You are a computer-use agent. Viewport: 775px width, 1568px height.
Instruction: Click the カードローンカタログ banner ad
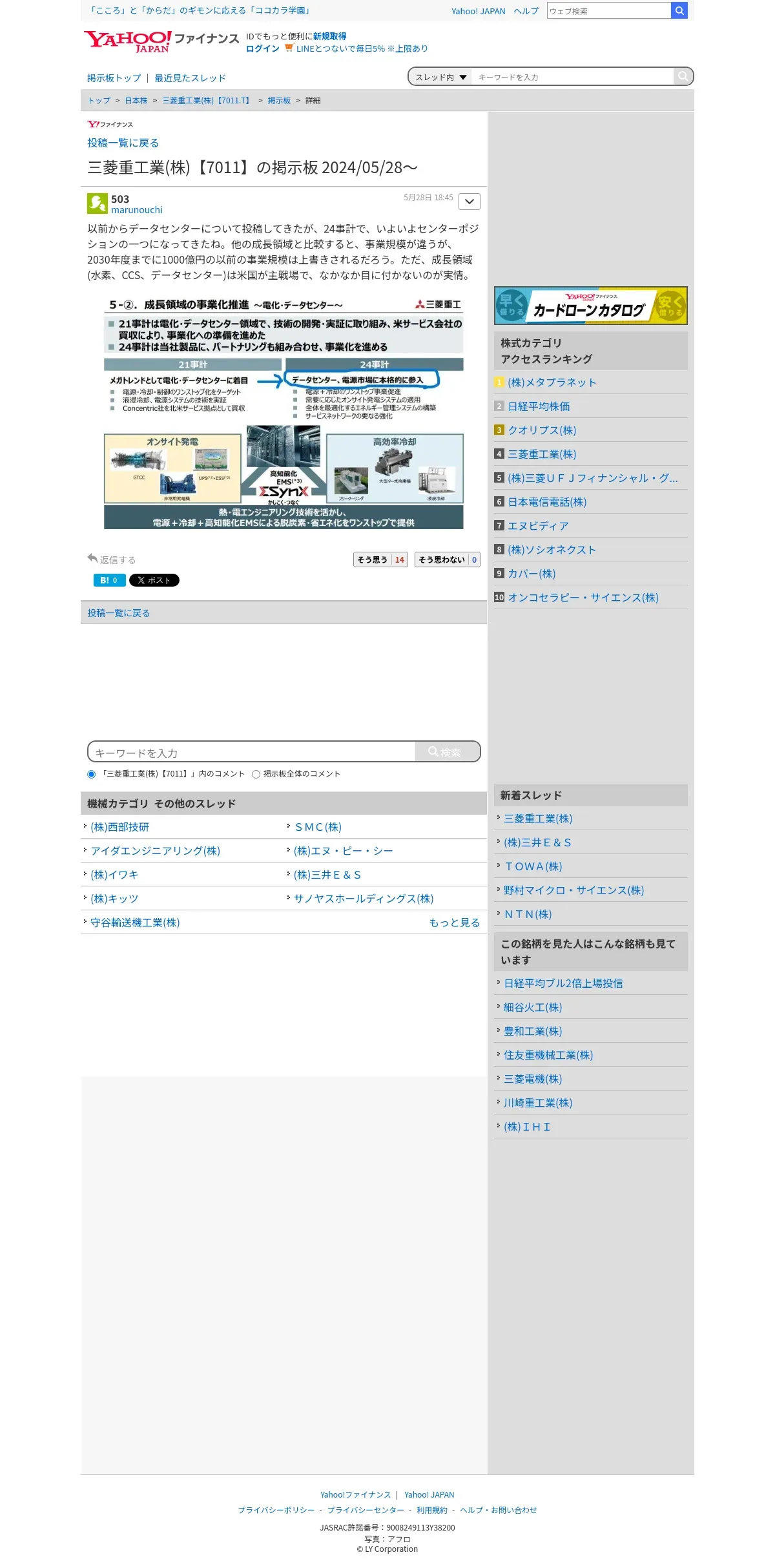[590, 306]
